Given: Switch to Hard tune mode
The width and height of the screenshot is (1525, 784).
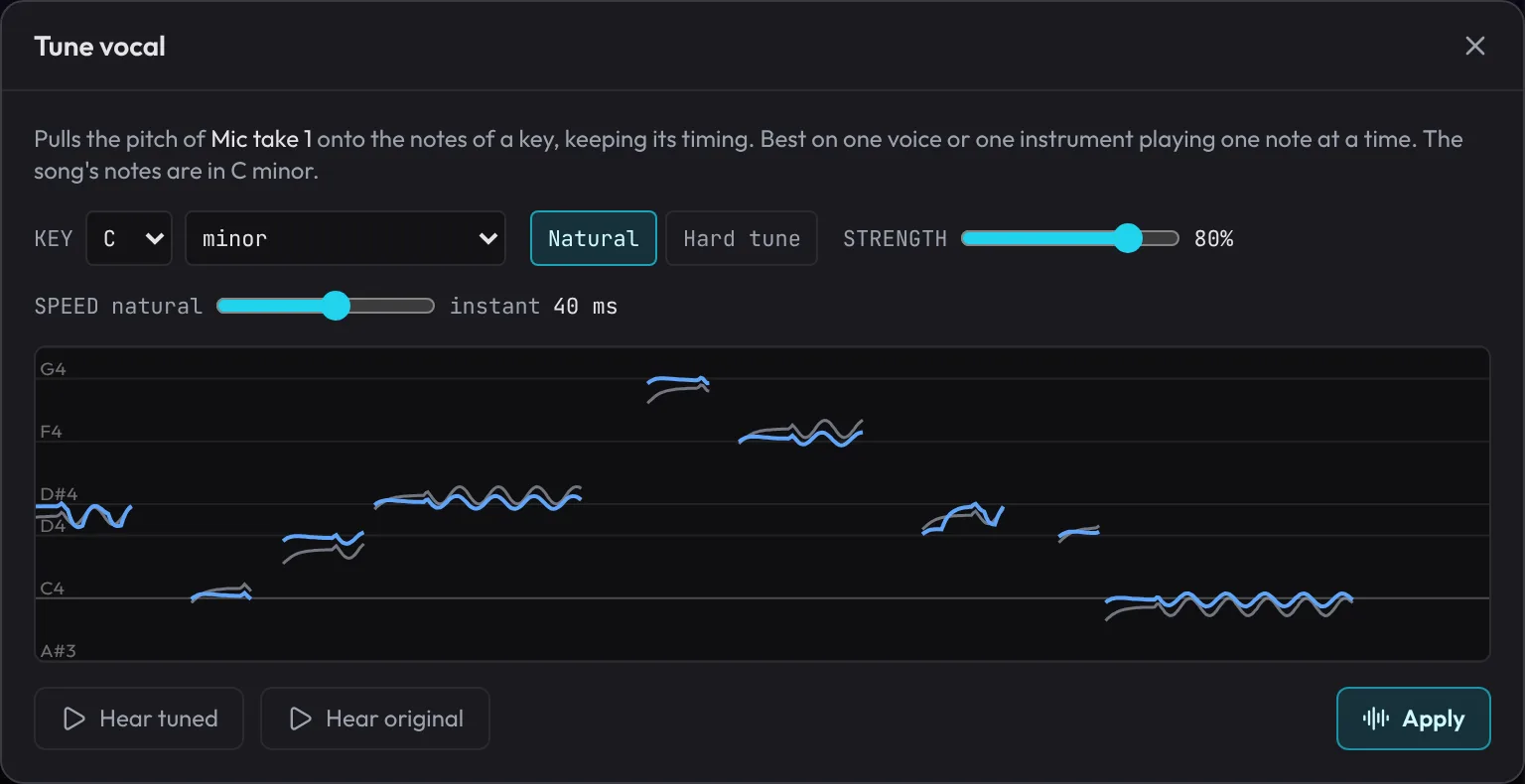Looking at the screenshot, I should coord(742,238).
